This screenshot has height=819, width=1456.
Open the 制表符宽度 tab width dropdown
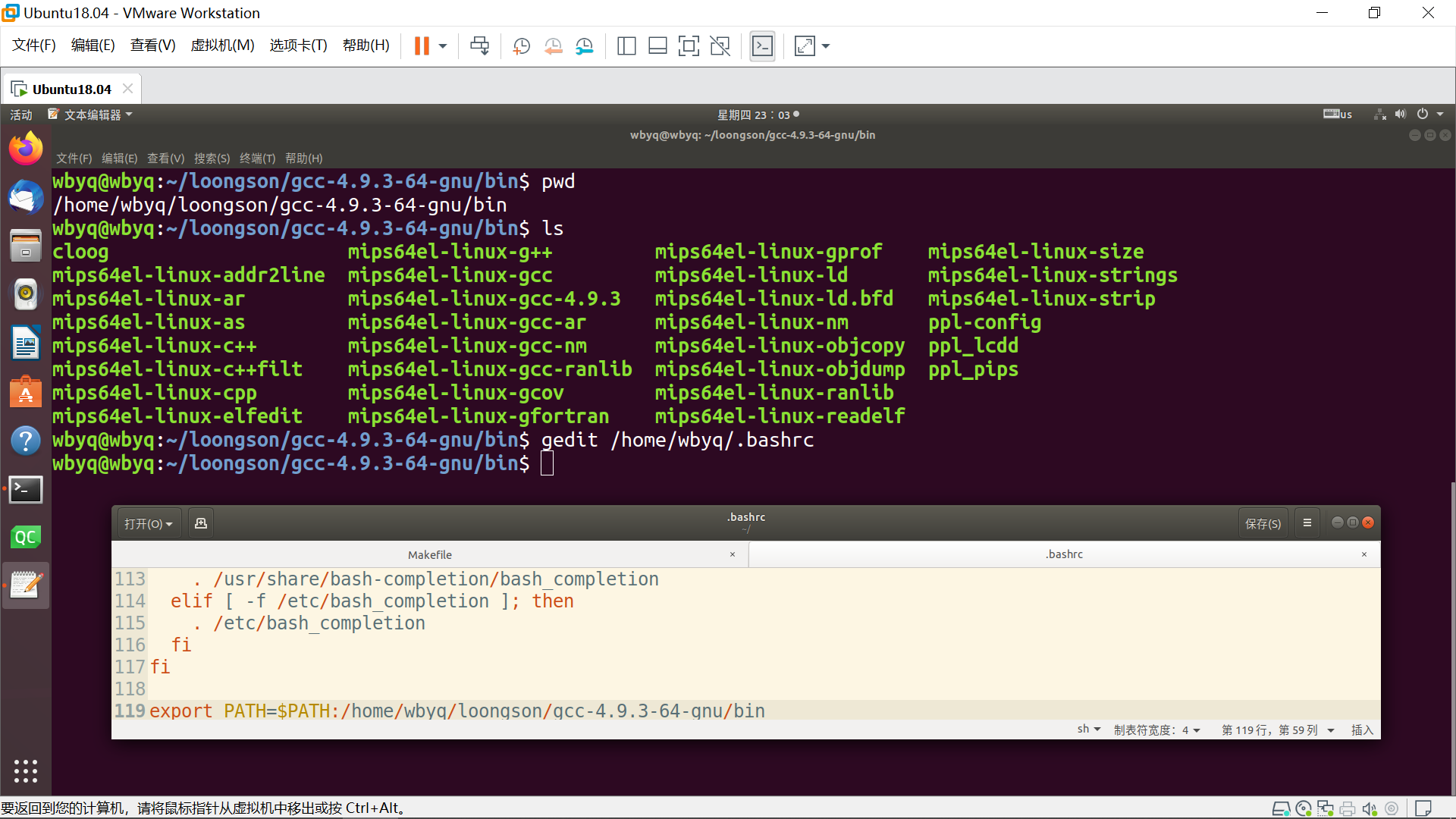pyautogui.click(x=1156, y=730)
